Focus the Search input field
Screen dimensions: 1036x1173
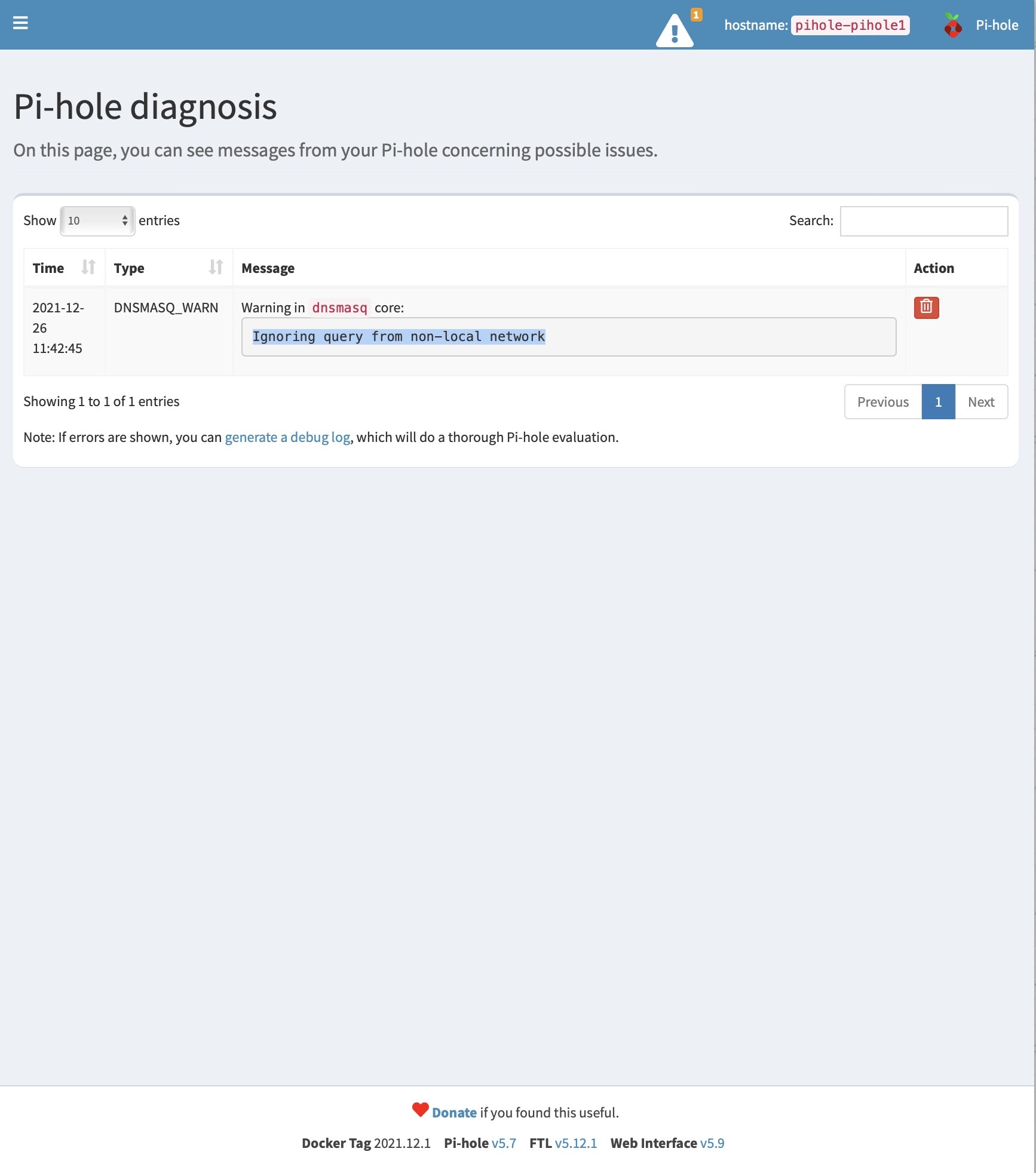[x=924, y=221]
